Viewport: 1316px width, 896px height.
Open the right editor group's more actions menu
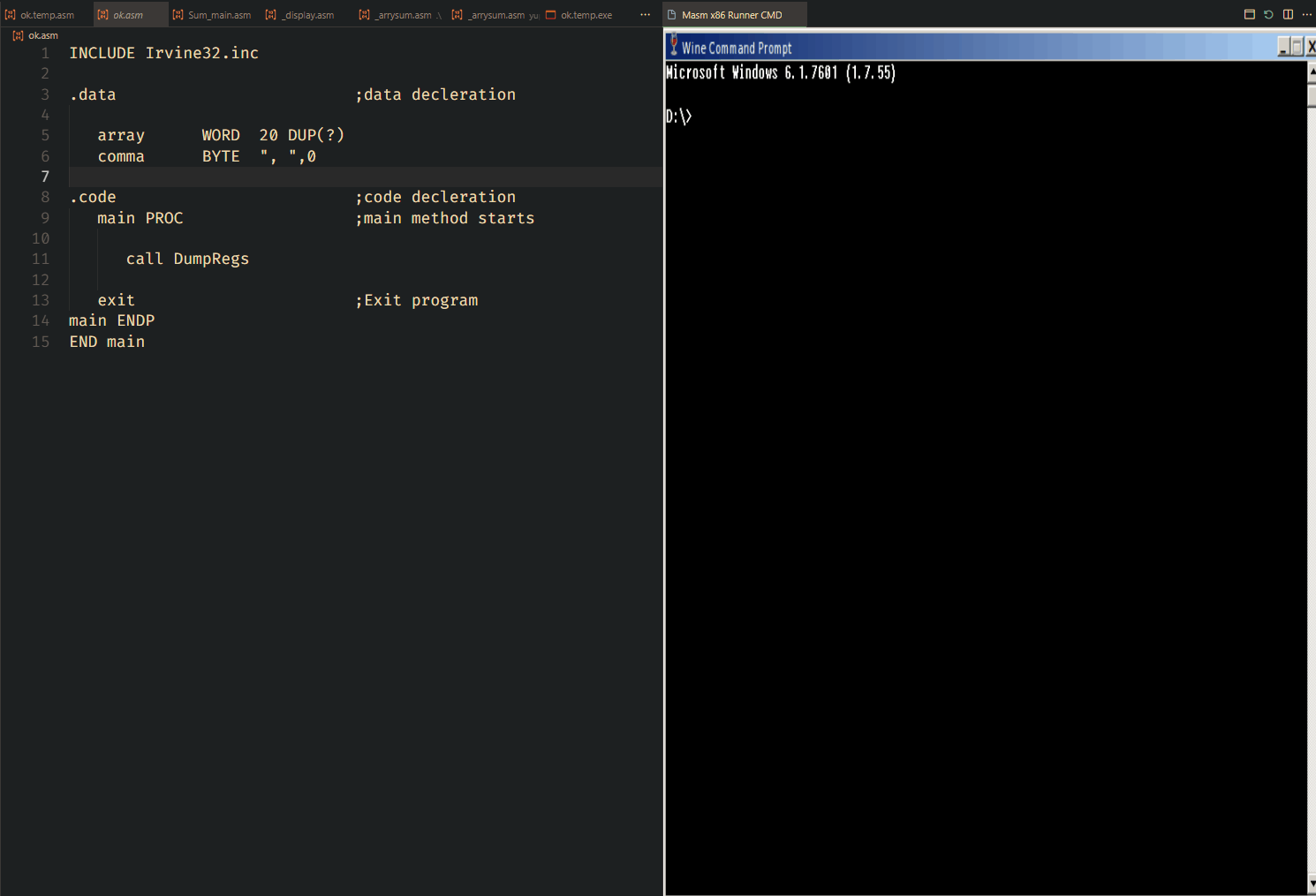tap(1307, 14)
